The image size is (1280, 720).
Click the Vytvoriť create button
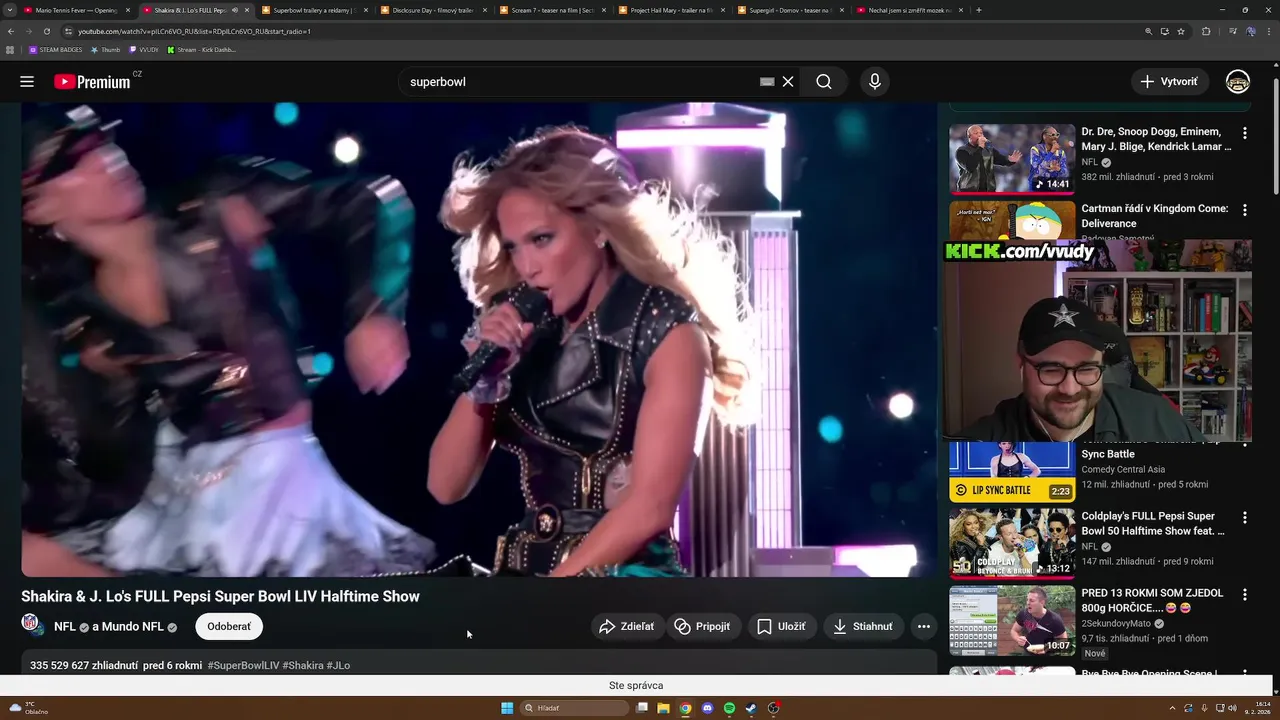click(1170, 82)
